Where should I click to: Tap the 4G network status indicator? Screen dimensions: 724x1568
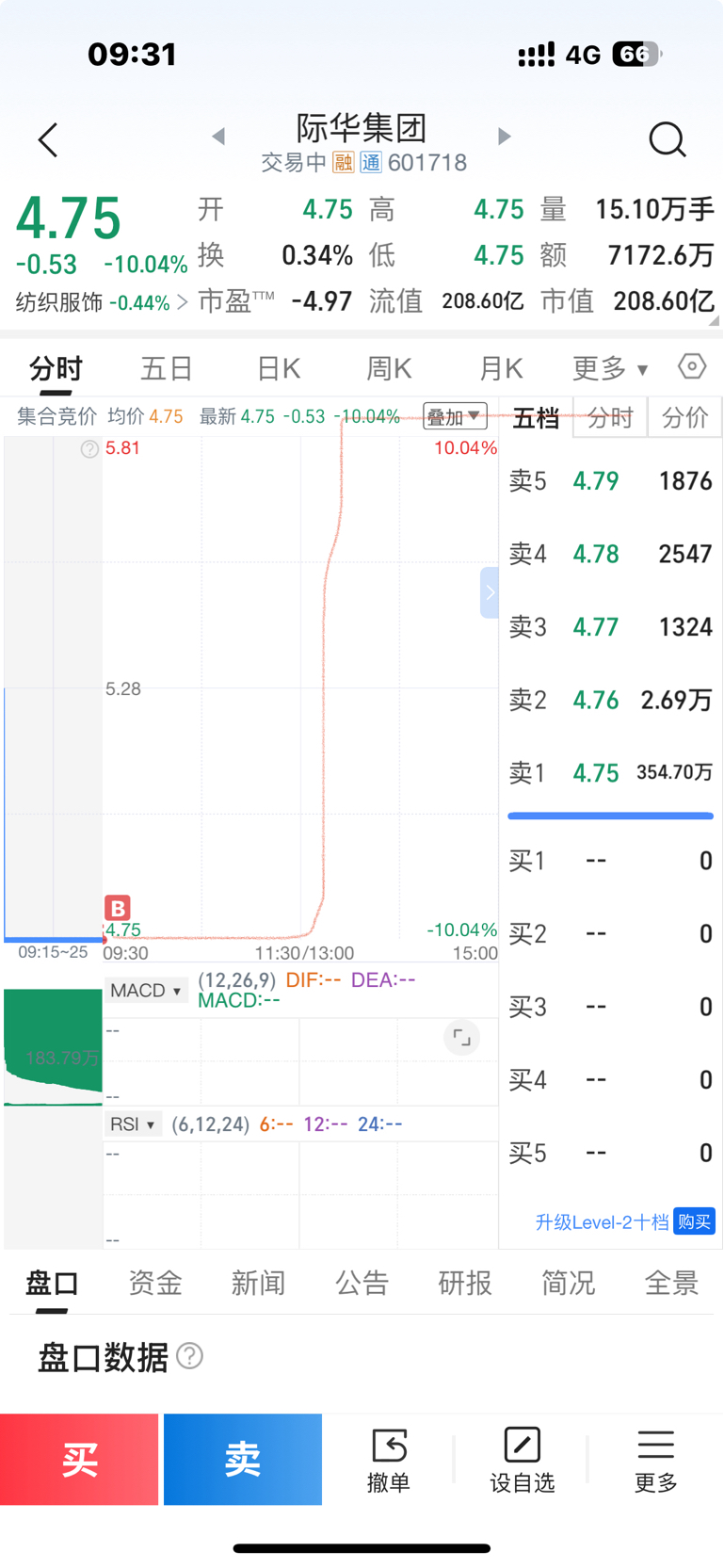click(583, 55)
